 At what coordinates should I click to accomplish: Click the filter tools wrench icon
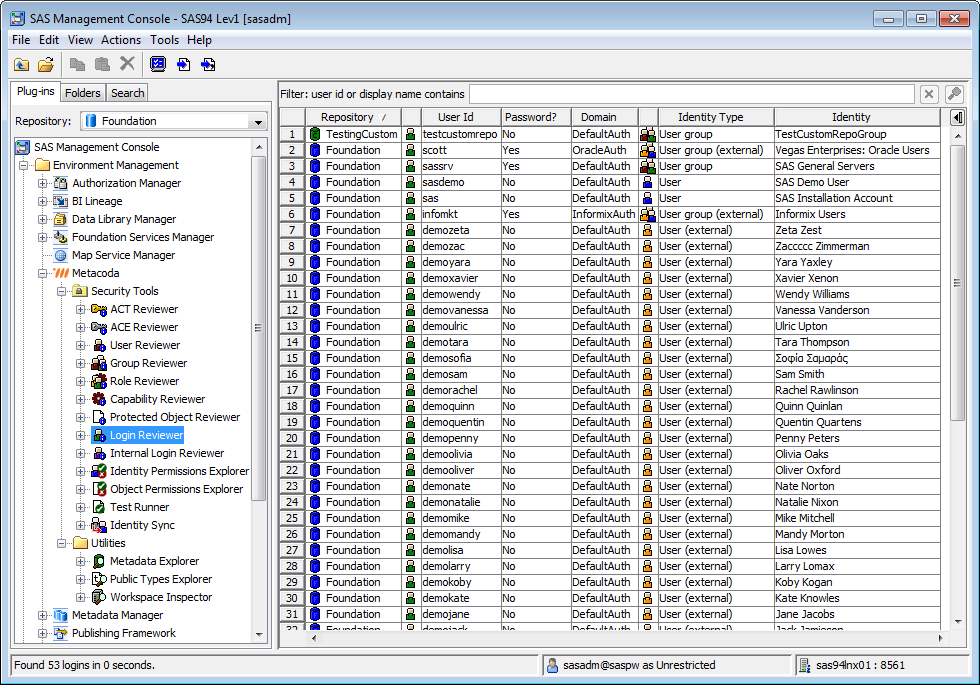954,94
